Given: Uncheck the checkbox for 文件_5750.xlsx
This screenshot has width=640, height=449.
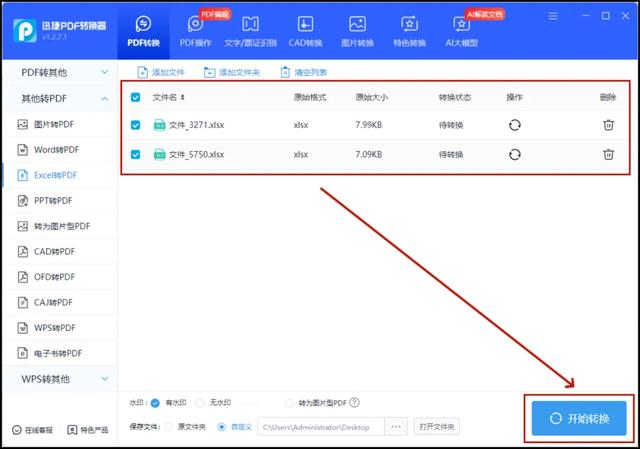Looking at the screenshot, I should 136,154.
